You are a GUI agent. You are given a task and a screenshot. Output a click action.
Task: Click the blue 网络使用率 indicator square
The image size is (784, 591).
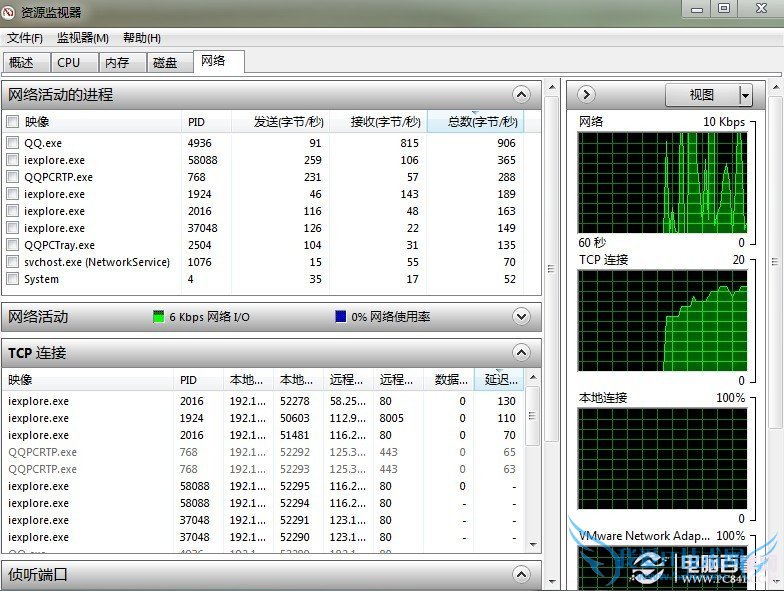coord(341,317)
